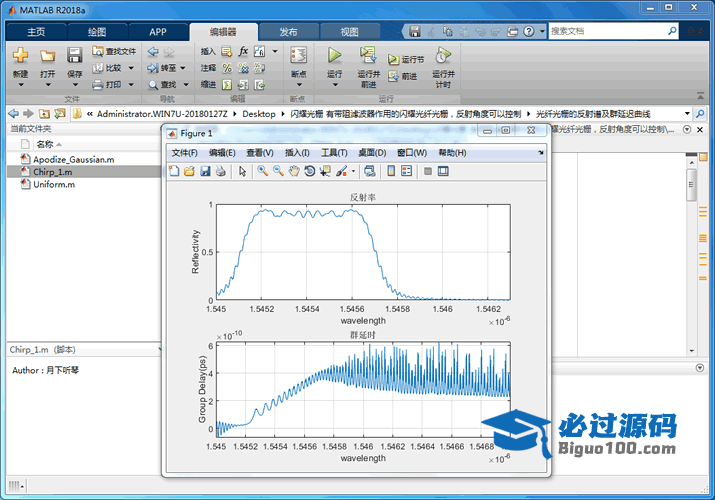Click the Find (查找) magnifier button
Image resolution: width=715 pixels, height=500 pixels.
click(x=162, y=85)
